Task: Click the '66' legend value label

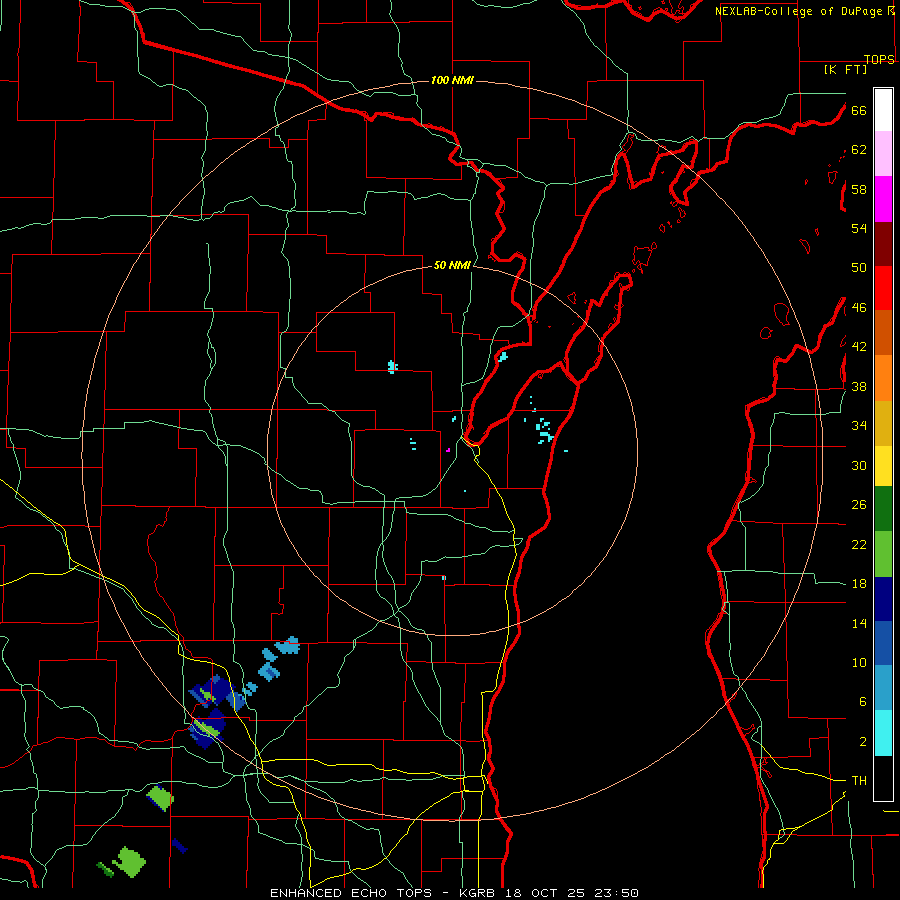Action: 859,110
